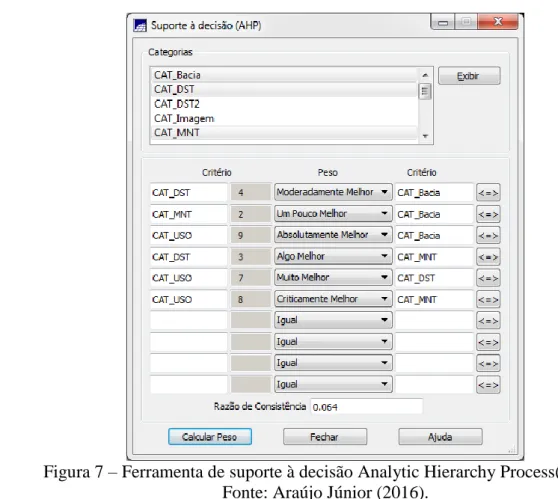Select CAT_DST2 in Categorias list
The image size is (558, 499).
284,104
